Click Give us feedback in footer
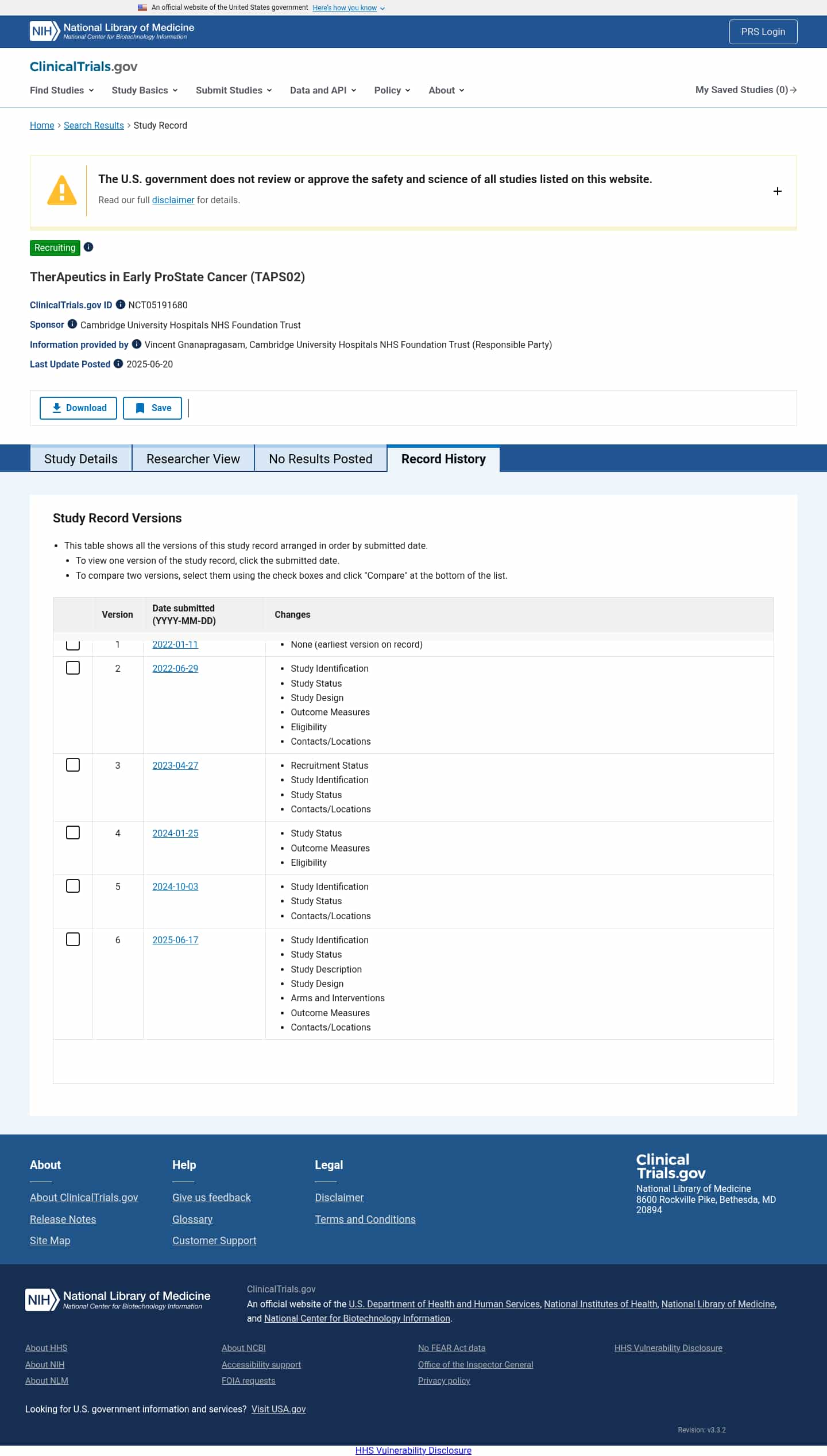827x1456 pixels. [211, 1197]
